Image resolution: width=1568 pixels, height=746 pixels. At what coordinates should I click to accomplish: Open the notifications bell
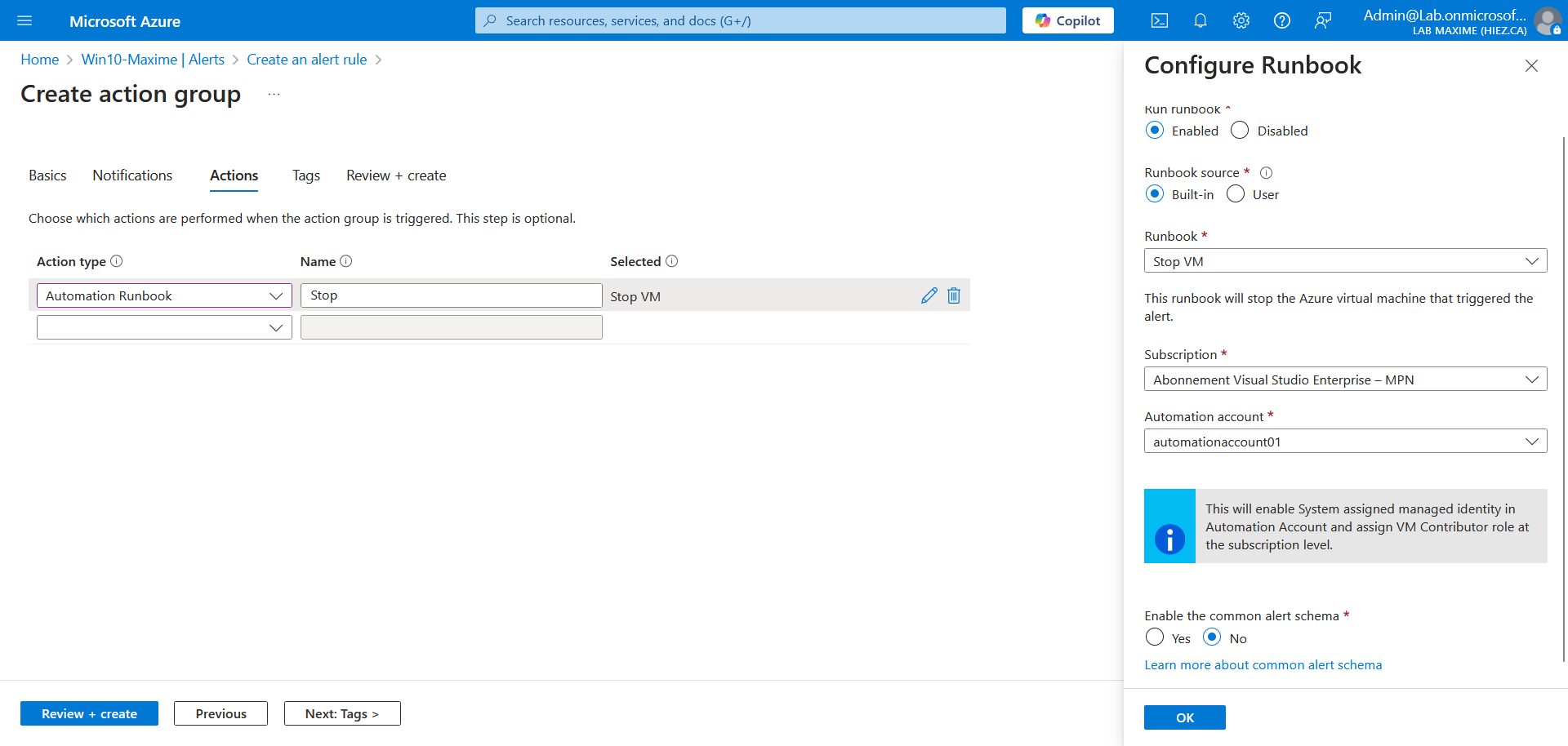click(1200, 21)
